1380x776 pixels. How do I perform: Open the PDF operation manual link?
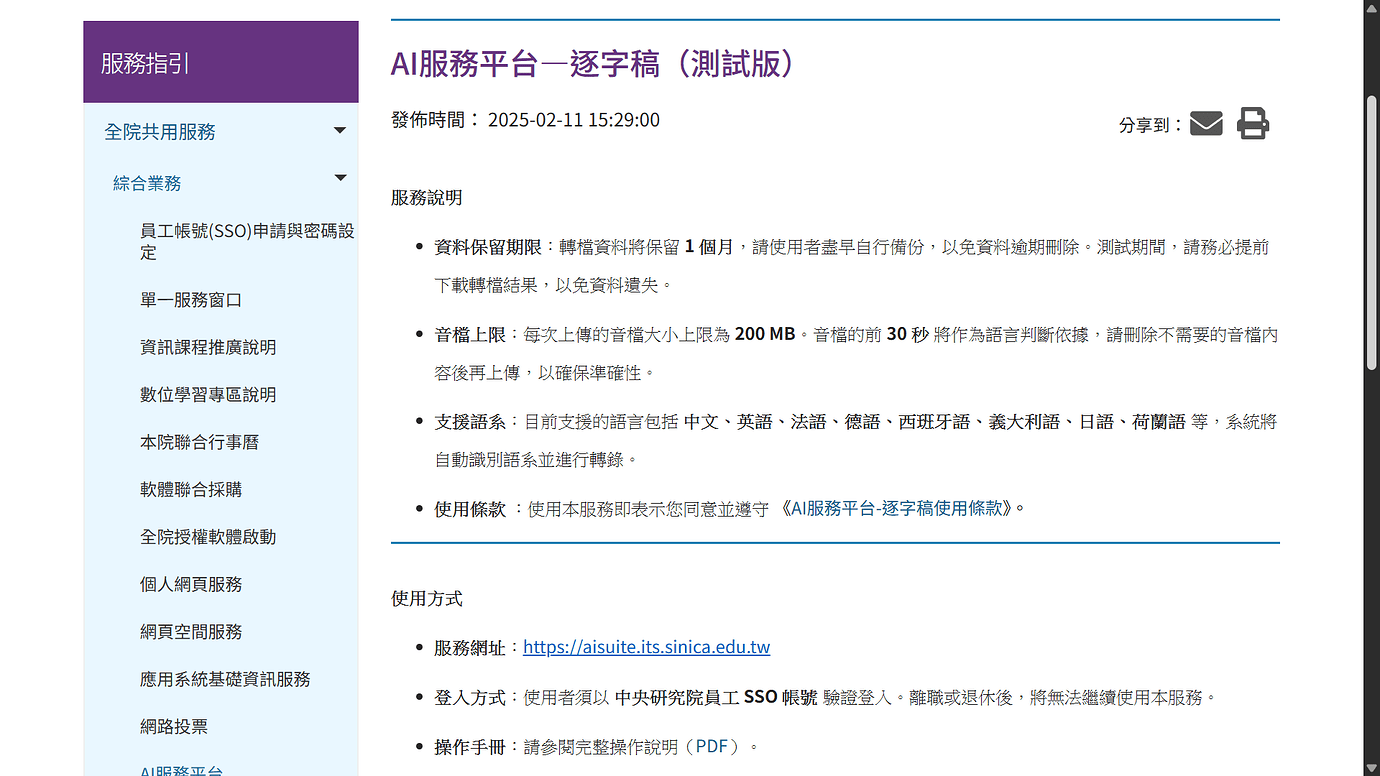pyautogui.click(x=712, y=746)
